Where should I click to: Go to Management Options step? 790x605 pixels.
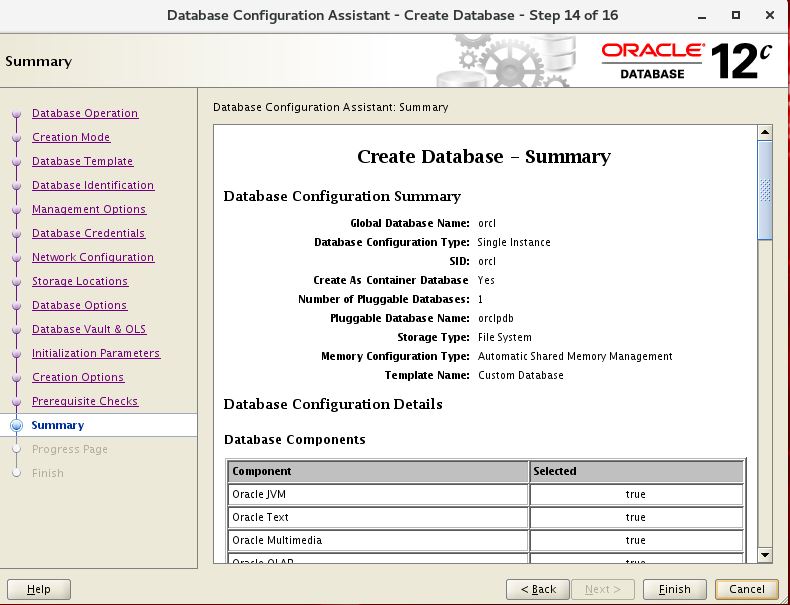89,209
